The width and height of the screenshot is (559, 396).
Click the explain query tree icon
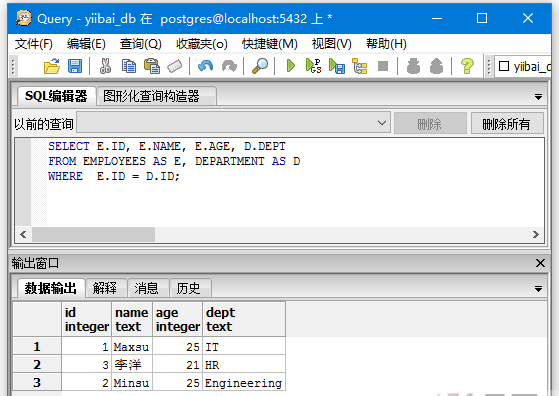pos(359,66)
